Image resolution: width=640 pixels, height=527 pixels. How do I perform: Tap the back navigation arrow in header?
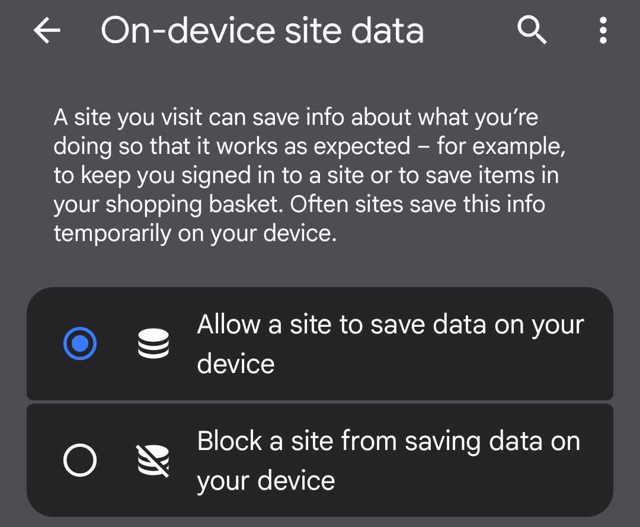pos(47,30)
